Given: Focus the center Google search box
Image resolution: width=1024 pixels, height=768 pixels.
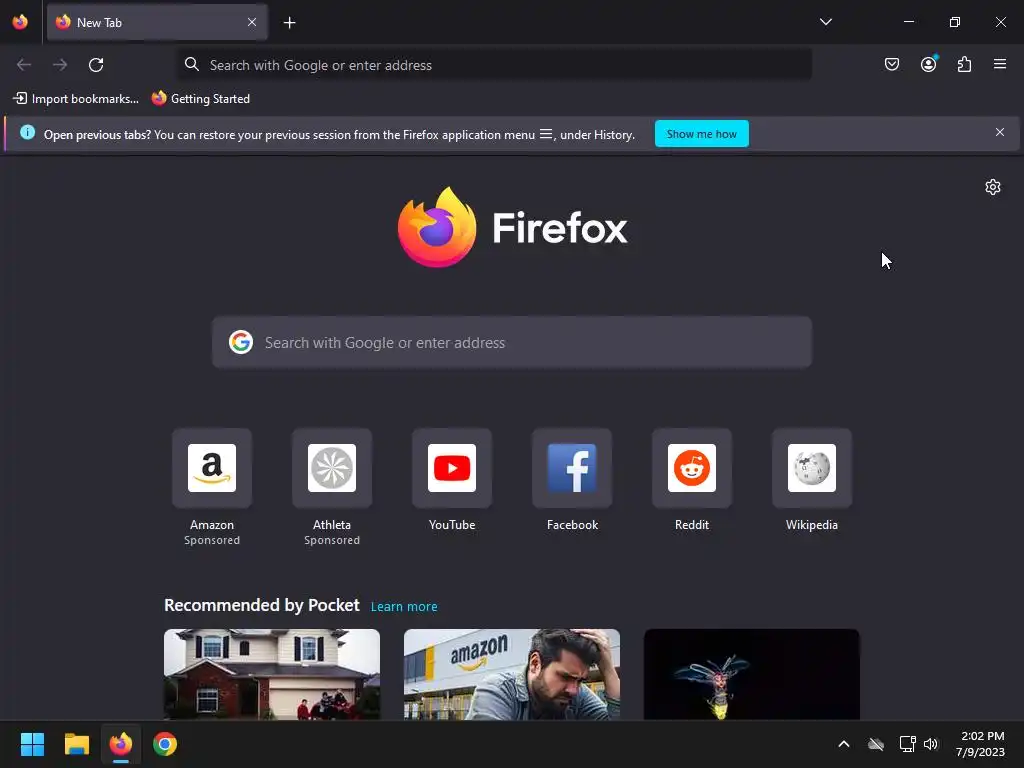Looking at the screenshot, I should (512, 343).
